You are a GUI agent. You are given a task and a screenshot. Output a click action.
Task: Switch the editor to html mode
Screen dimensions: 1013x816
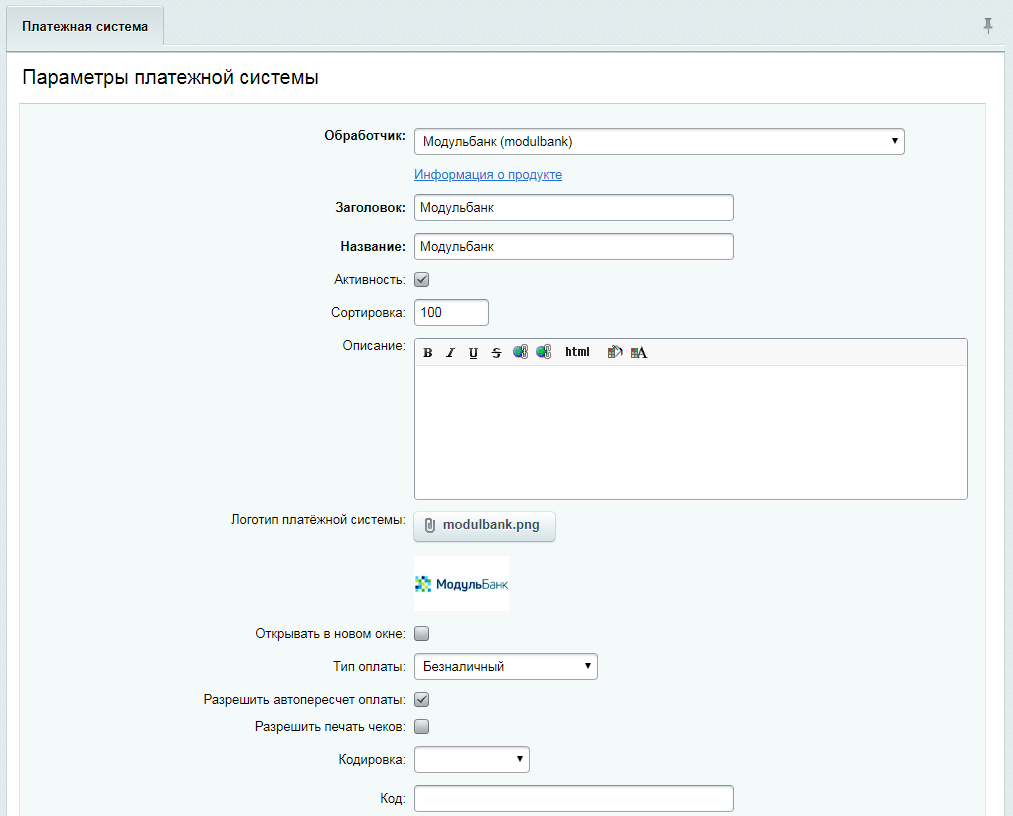tap(577, 352)
